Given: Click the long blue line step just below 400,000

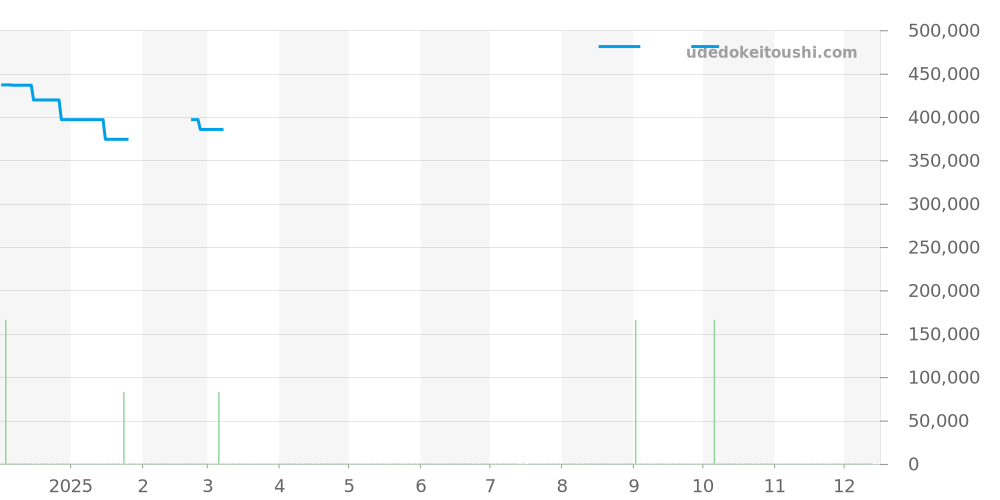Looking at the screenshot, I should coord(82,119).
